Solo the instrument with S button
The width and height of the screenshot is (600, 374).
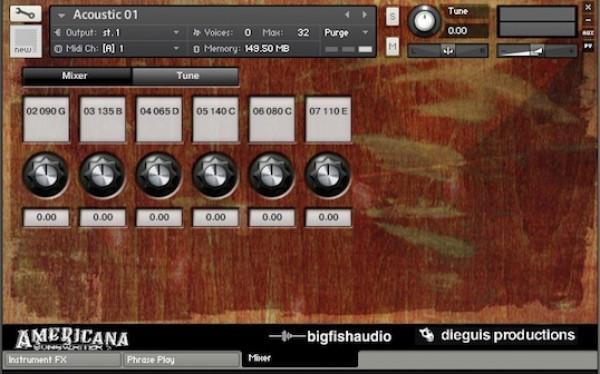[392, 17]
